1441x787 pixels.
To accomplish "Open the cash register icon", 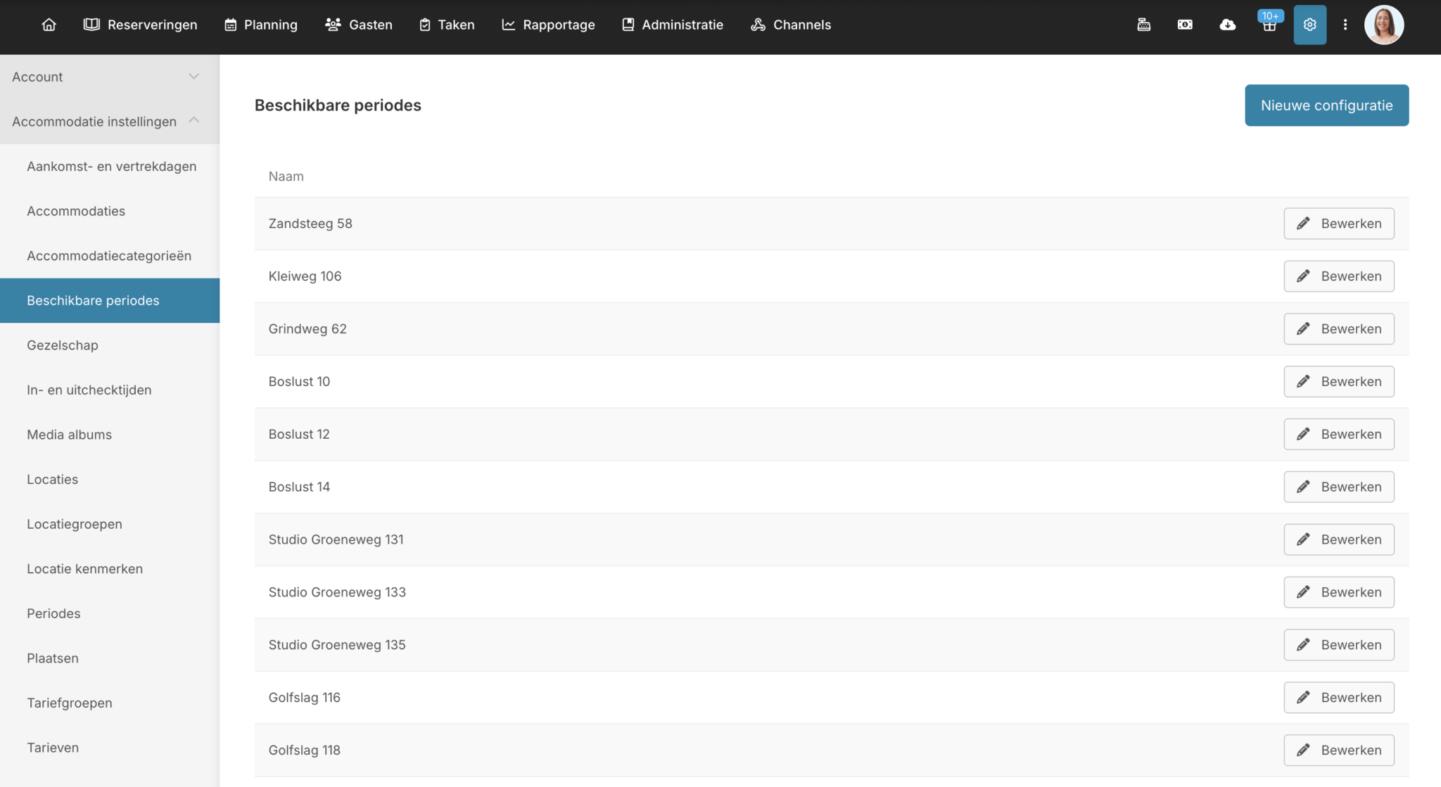I will (1144, 25).
